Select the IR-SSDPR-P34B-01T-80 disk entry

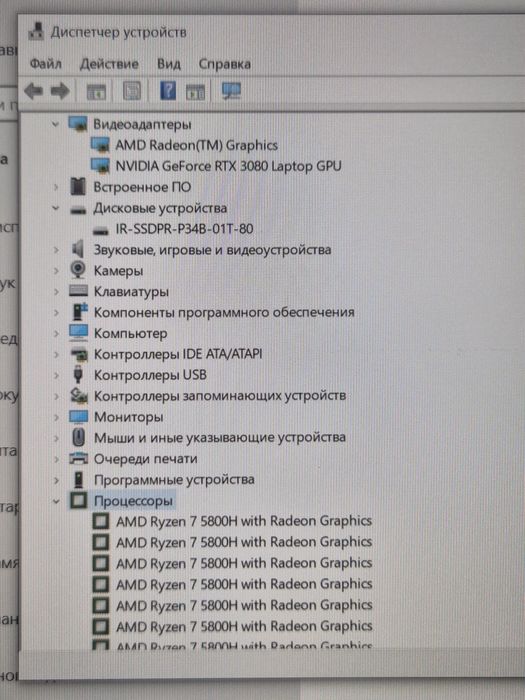pos(184,229)
